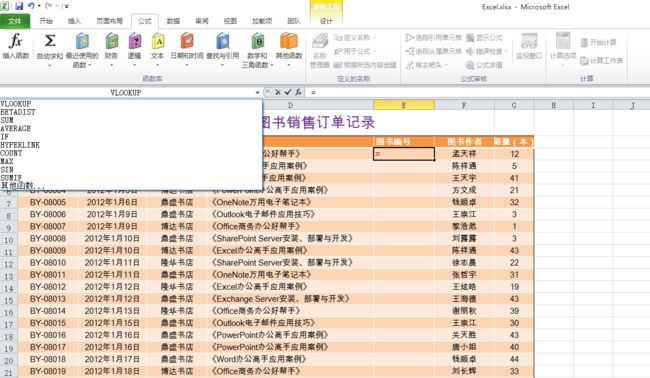Expand the Remove Arrows dropdown arrow
This screenshot has width=650, height=378.
[446, 65]
